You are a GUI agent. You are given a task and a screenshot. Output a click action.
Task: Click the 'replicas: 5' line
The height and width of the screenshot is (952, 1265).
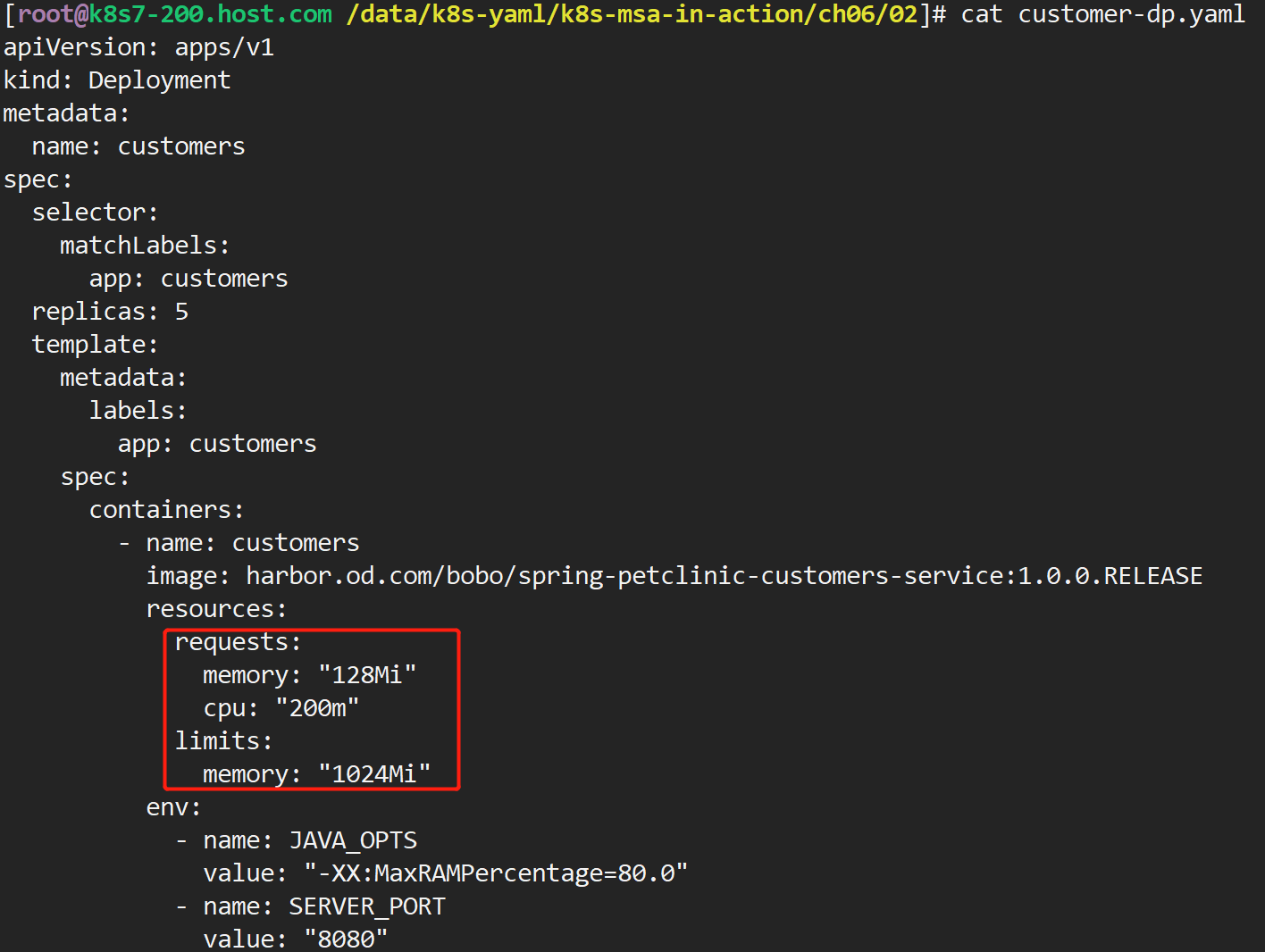click(110, 312)
